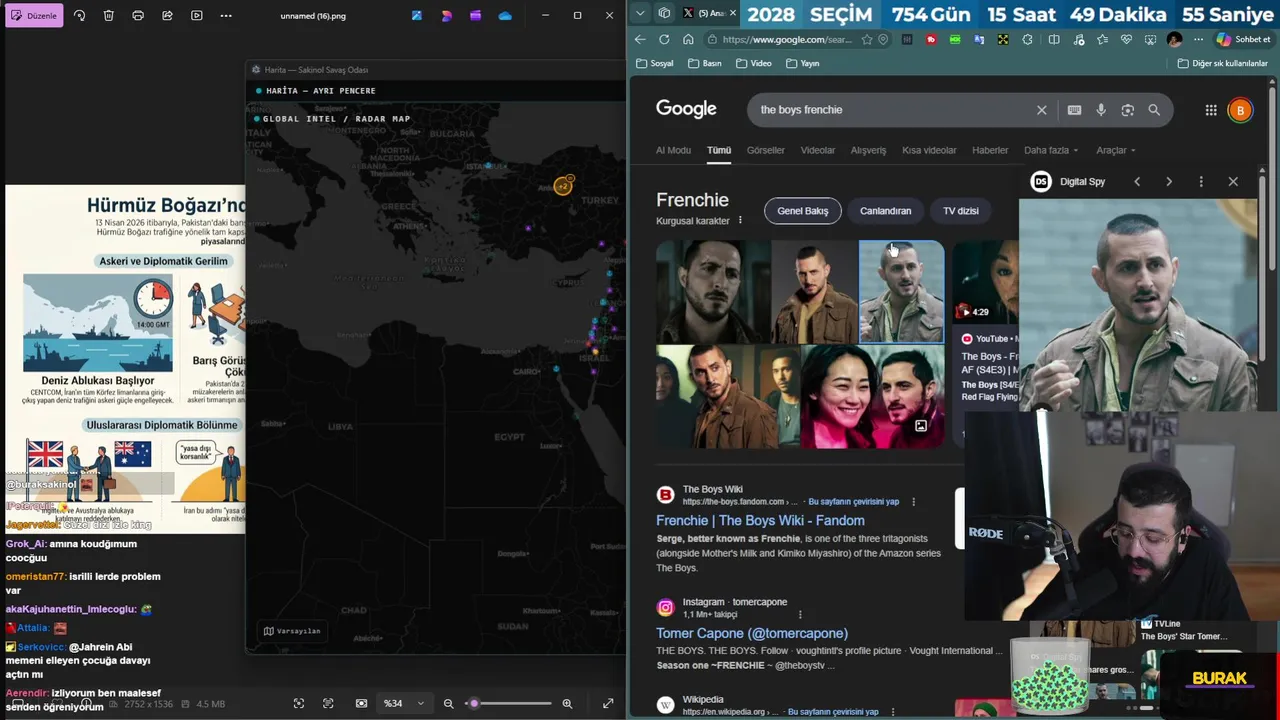Viewport: 1280px width, 720px height.
Task: Open Edge extensions puzzle icon
Action: (1027, 40)
